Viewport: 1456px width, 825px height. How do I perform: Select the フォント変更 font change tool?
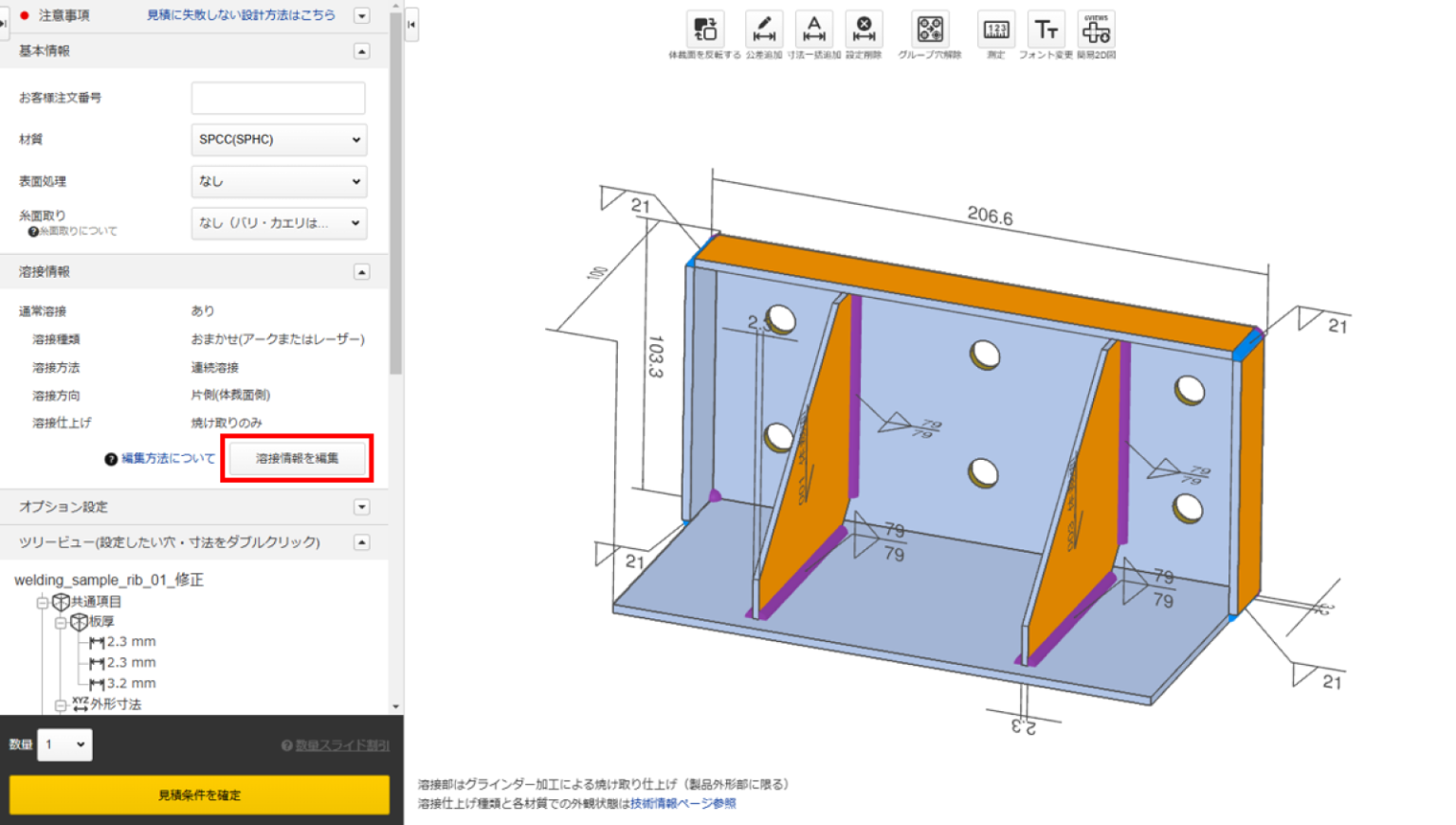click(x=1046, y=29)
